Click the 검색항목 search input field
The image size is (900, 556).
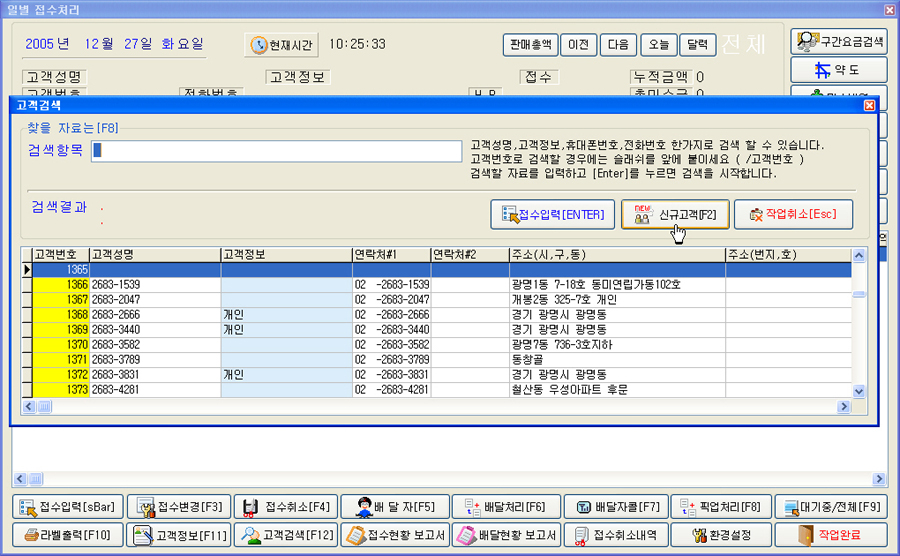[277, 151]
